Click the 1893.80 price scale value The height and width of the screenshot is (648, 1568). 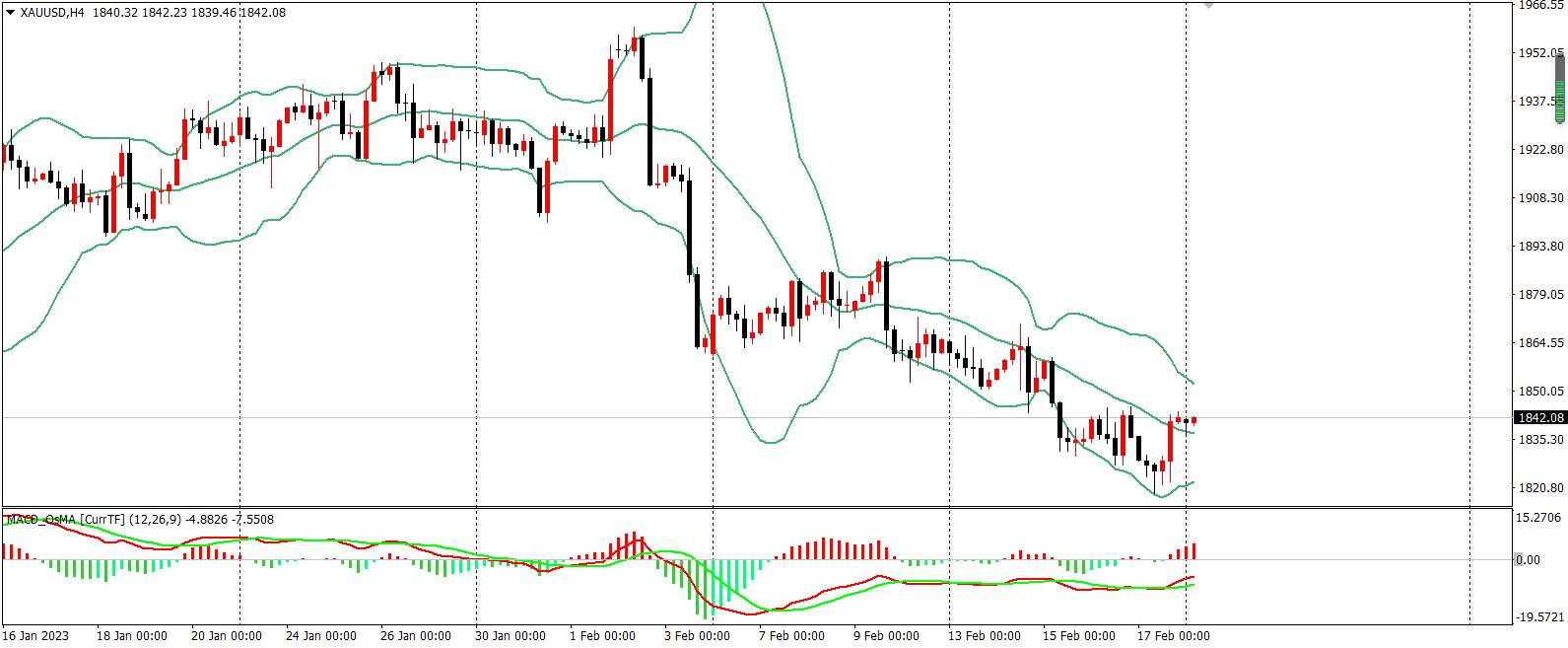click(1542, 247)
